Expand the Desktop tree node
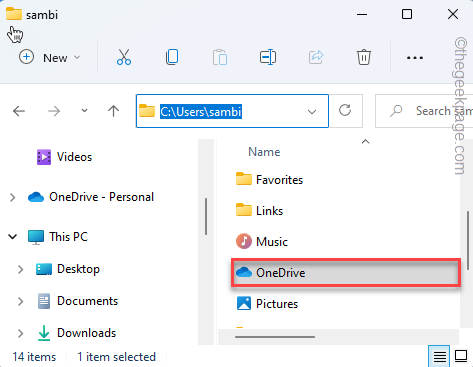The width and height of the screenshot is (473, 367). (20, 269)
